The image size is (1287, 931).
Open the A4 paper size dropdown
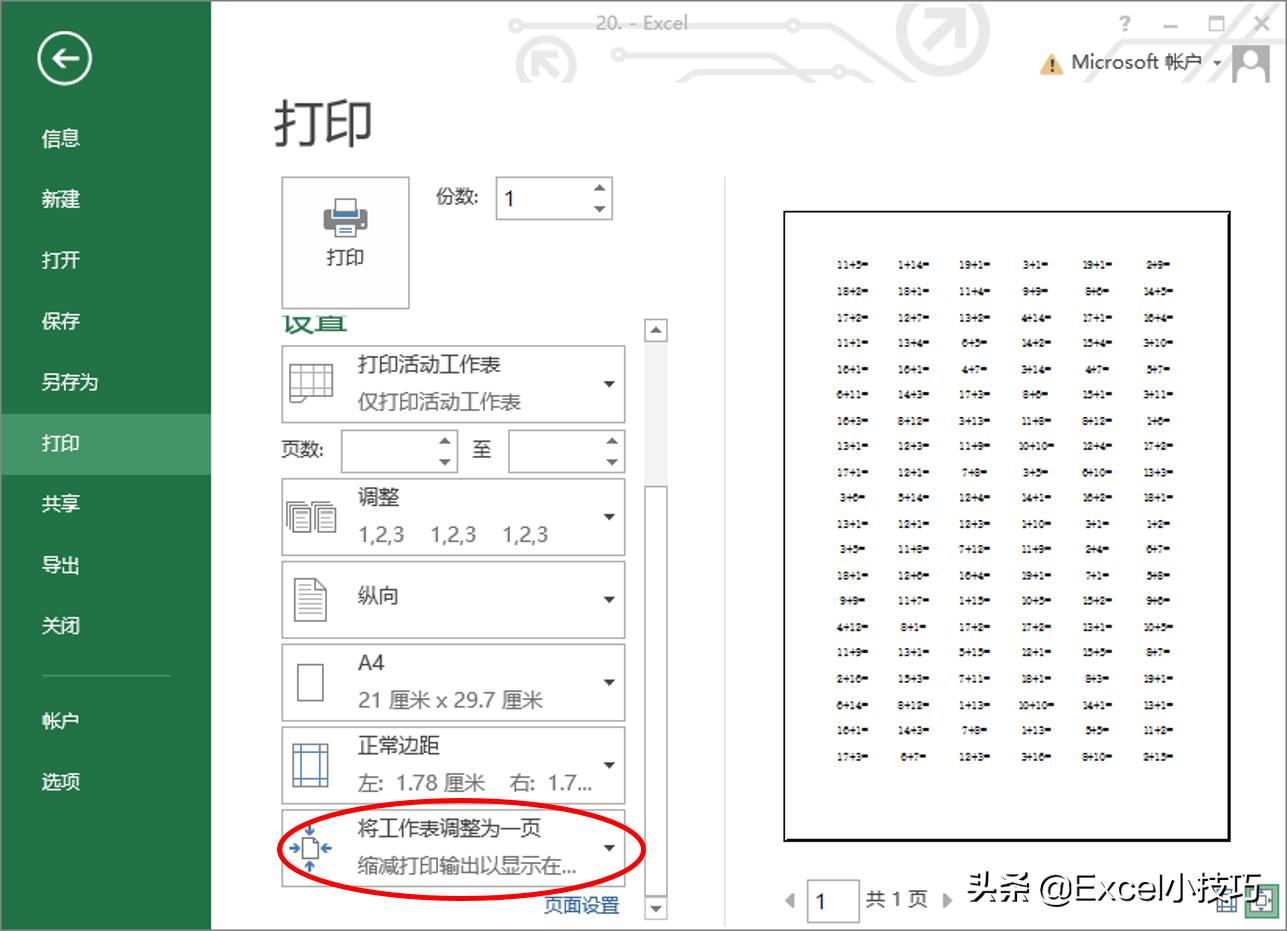click(609, 681)
